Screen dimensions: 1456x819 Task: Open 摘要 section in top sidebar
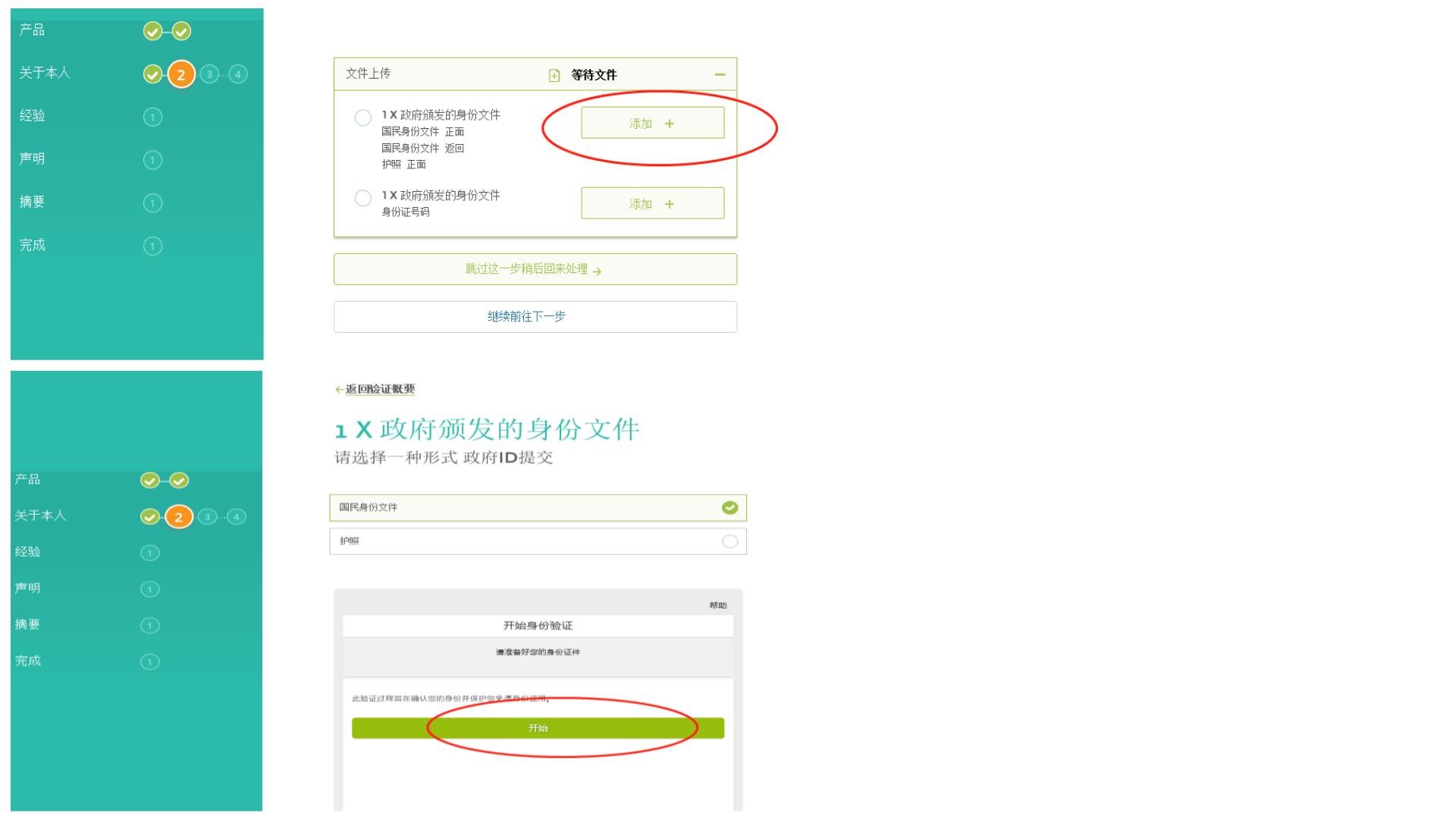pyautogui.click(x=32, y=202)
